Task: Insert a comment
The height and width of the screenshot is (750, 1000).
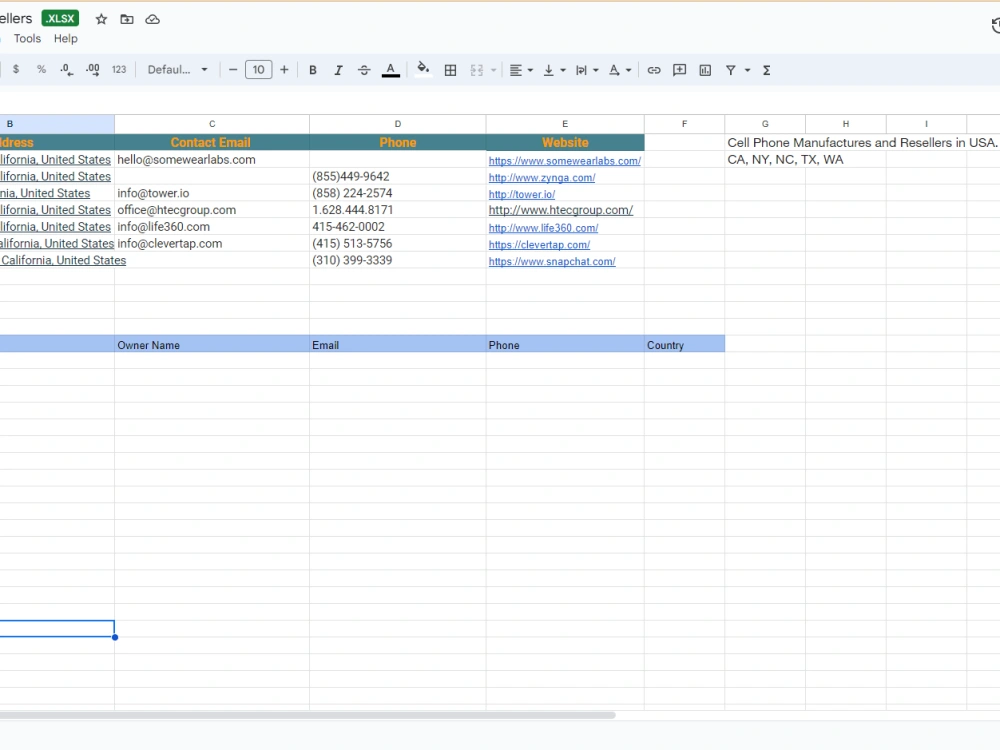Action: [680, 70]
